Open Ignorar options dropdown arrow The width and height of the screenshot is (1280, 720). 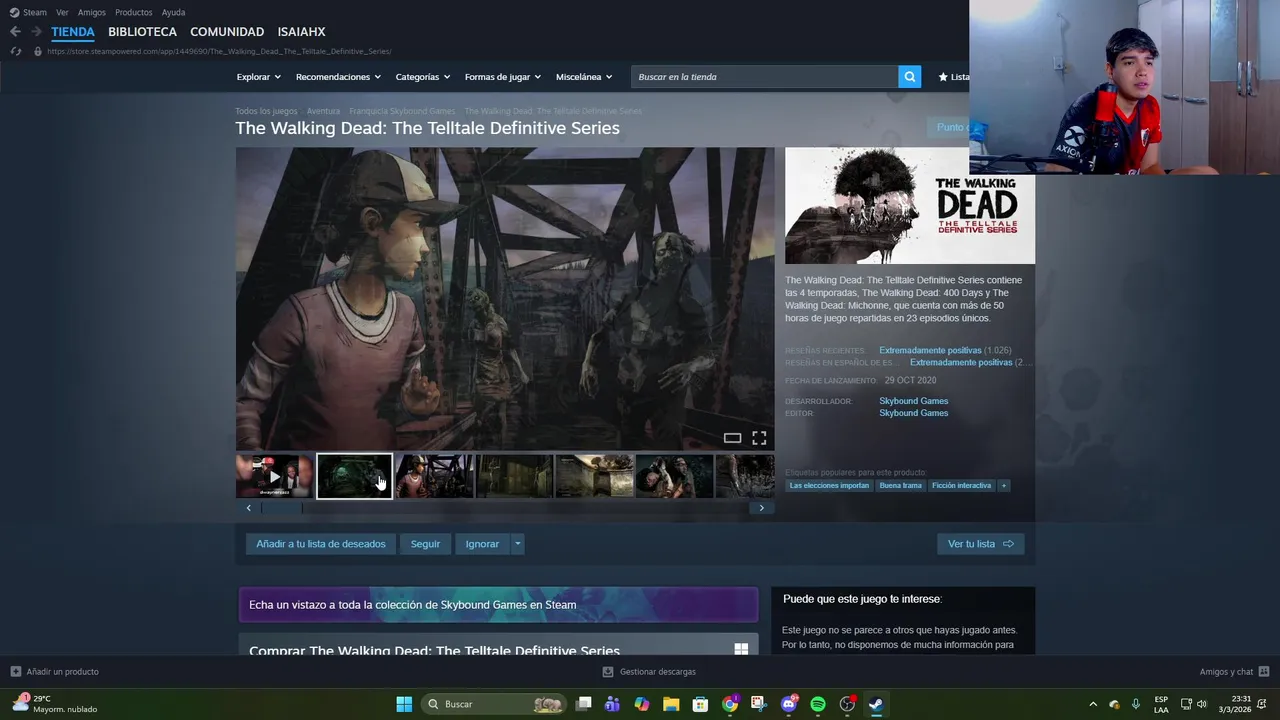coord(517,544)
